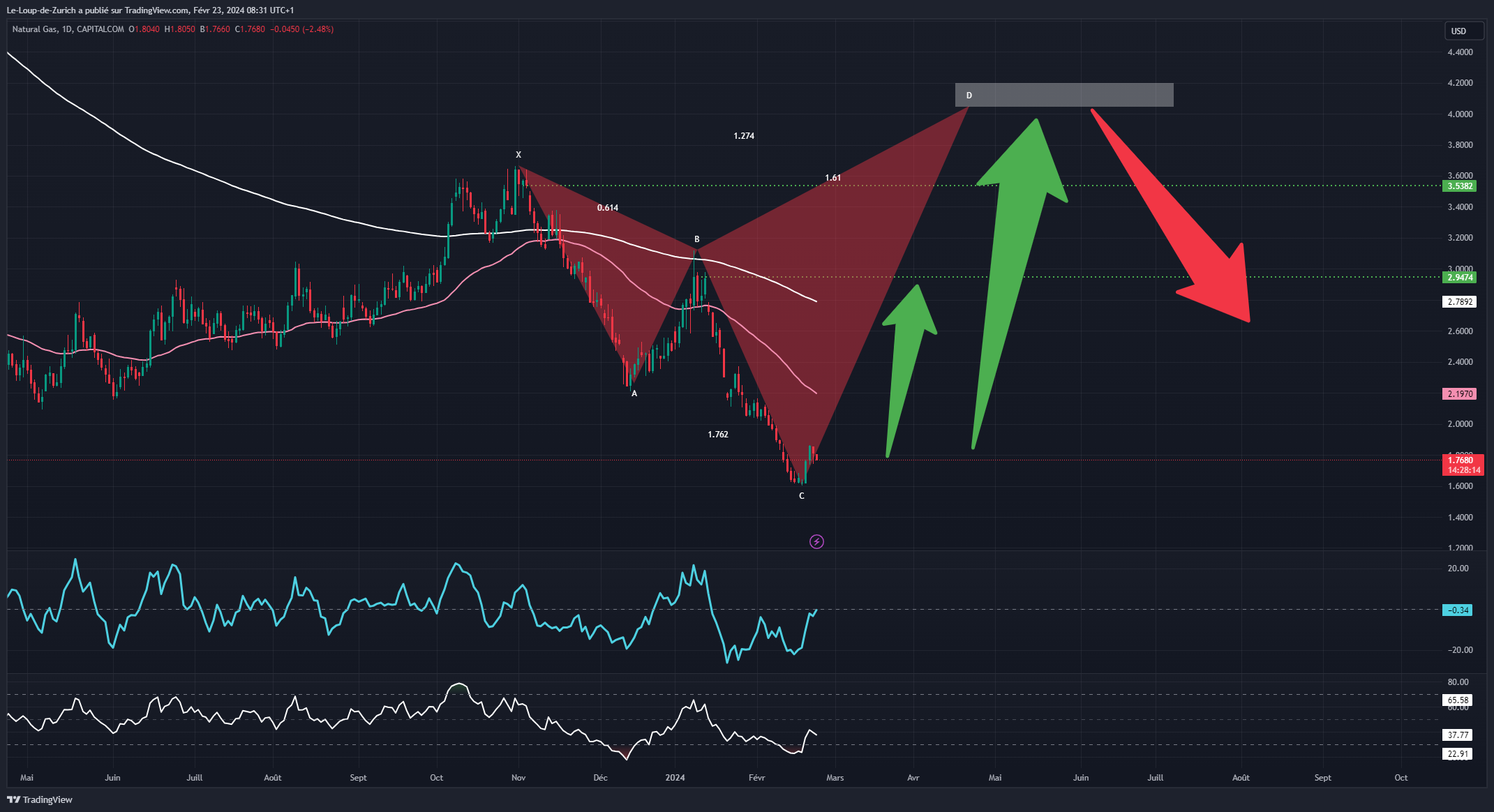The height and width of the screenshot is (812, 1494).
Task: Click the purple lightning bolt event icon
Action: [816, 541]
